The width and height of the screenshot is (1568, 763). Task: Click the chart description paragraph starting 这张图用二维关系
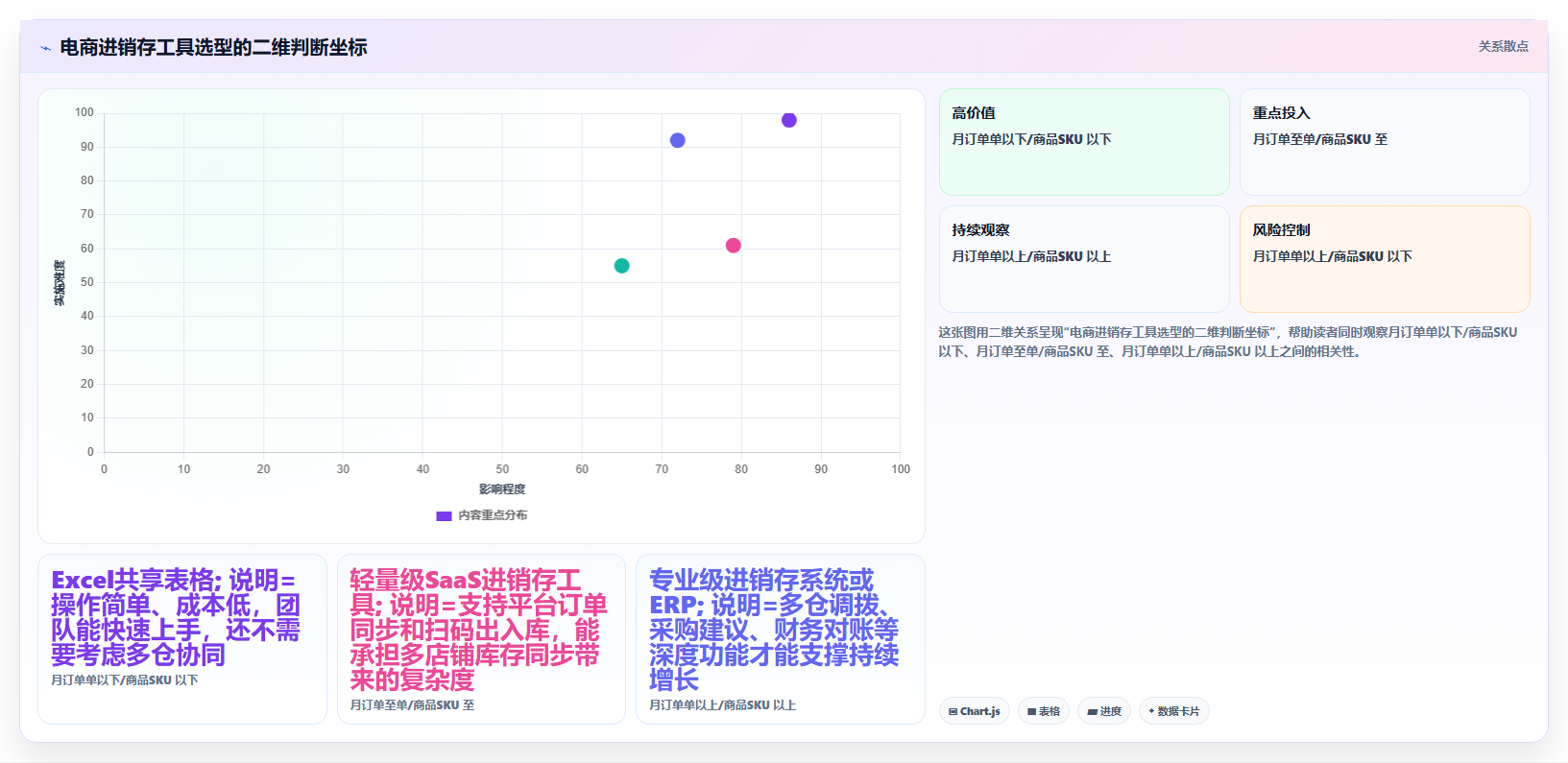tap(1228, 342)
